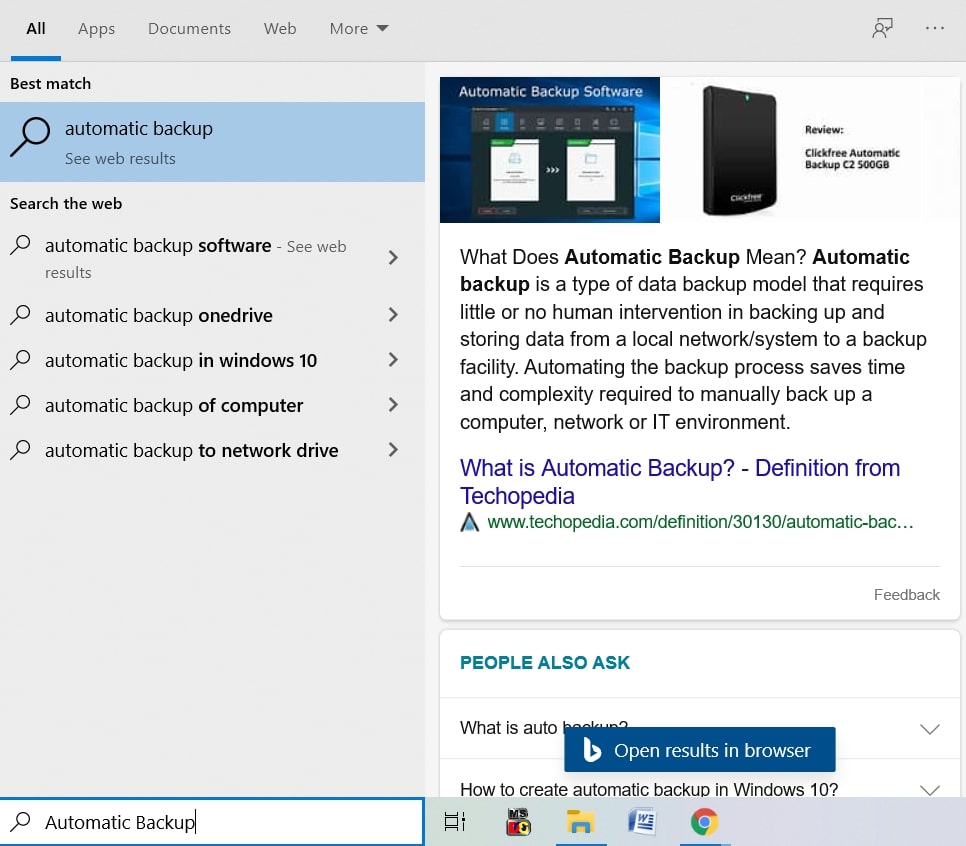Click the 'PEOPLE ALSO ASK' heading
The image size is (966, 846).
click(x=545, y=662)
